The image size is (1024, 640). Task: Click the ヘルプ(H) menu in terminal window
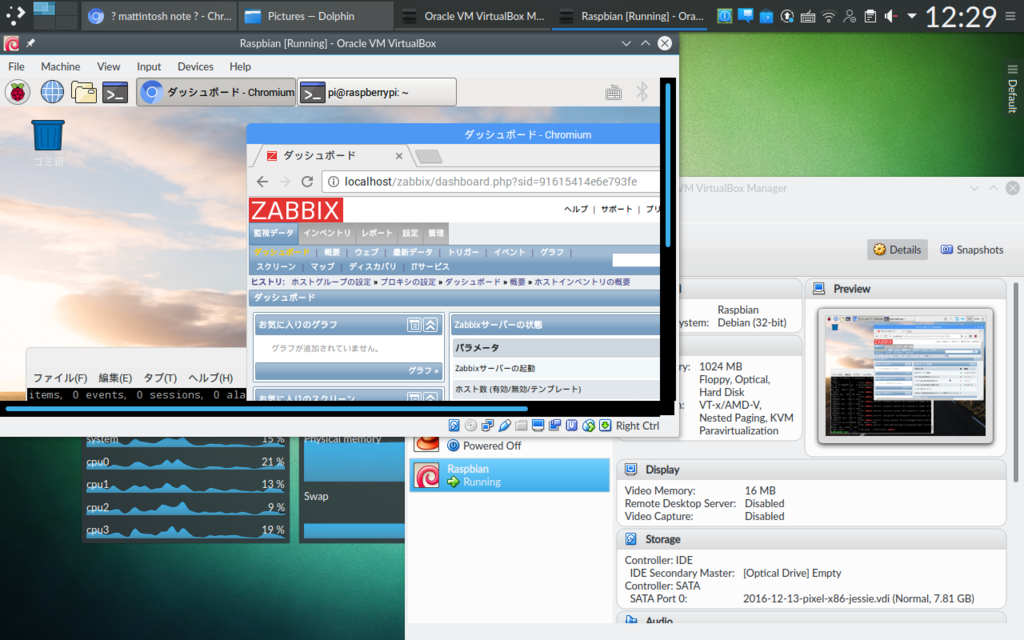pos(210,378)
